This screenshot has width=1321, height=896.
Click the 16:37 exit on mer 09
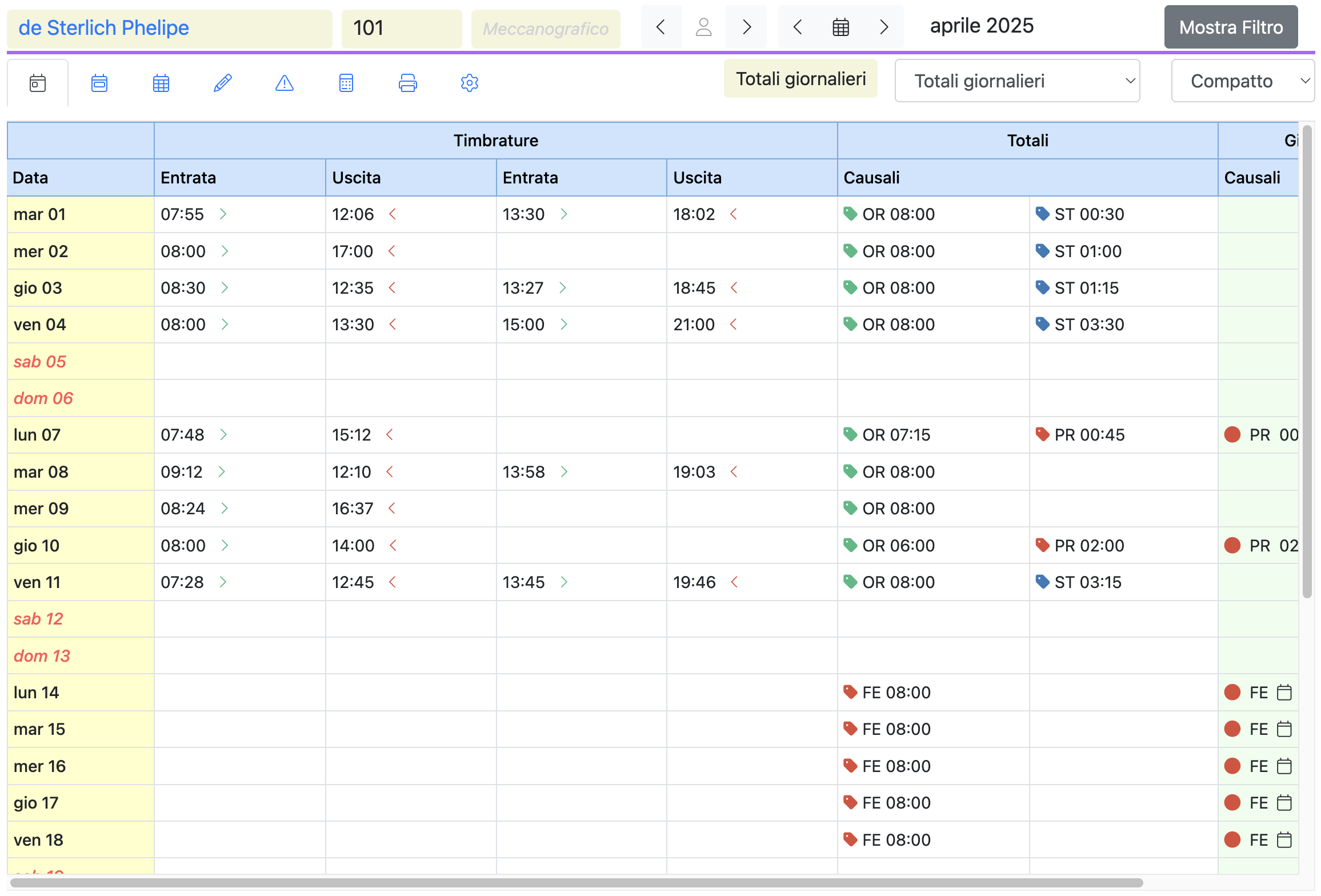[353, 509]
